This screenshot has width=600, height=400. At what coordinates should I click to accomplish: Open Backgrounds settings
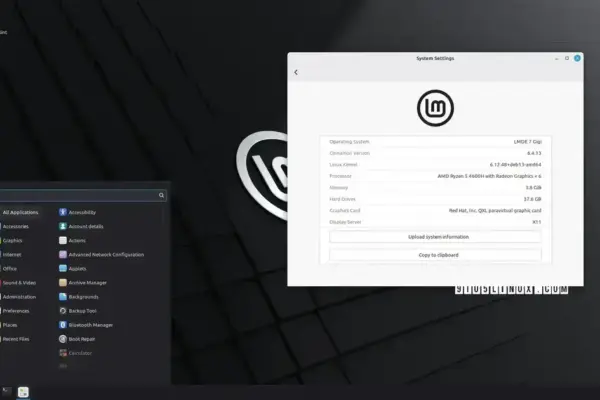[x=78, y=297]
